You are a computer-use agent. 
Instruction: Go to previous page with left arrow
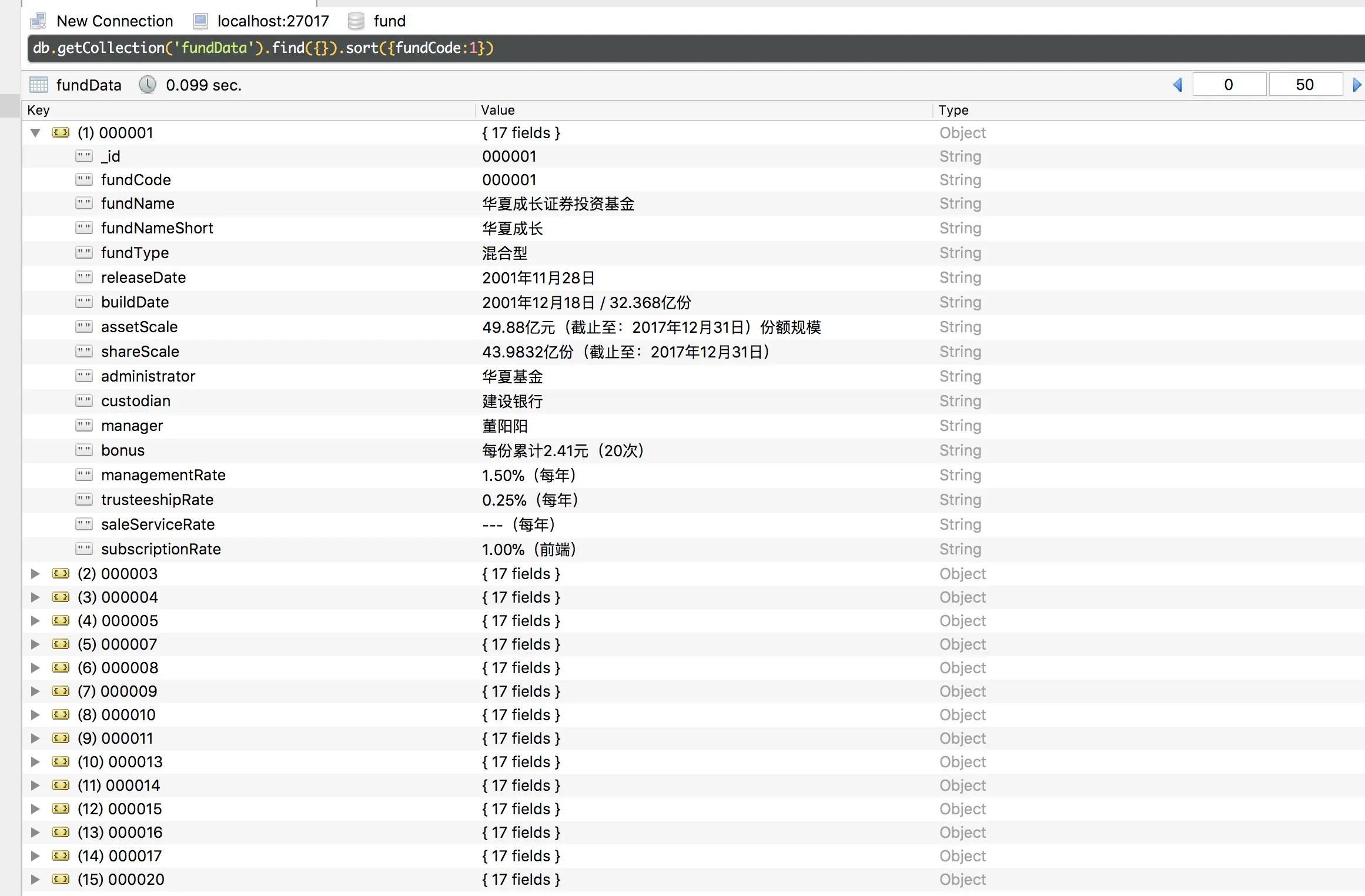[1177, 85]
